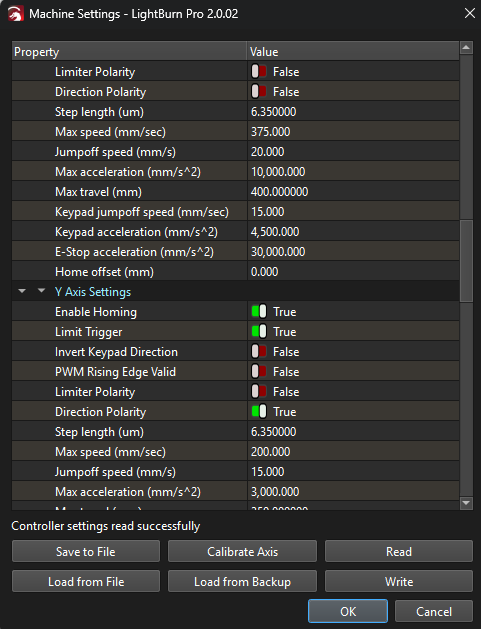Click the Calibrate Axis button
481x629 pixels.
click(242, 552)
